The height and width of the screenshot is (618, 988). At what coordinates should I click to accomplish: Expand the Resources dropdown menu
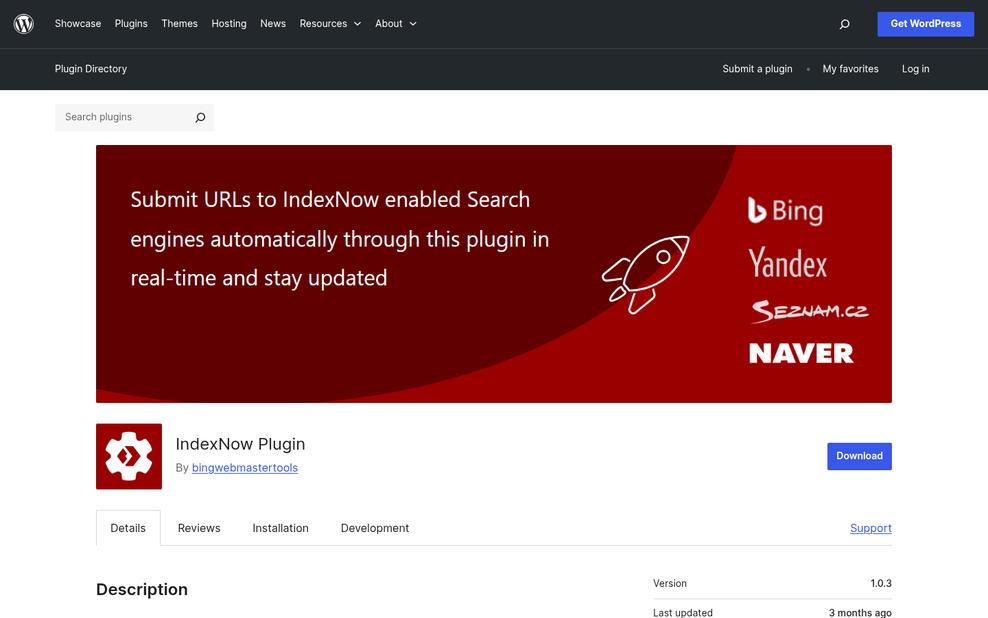coord(330,23)
